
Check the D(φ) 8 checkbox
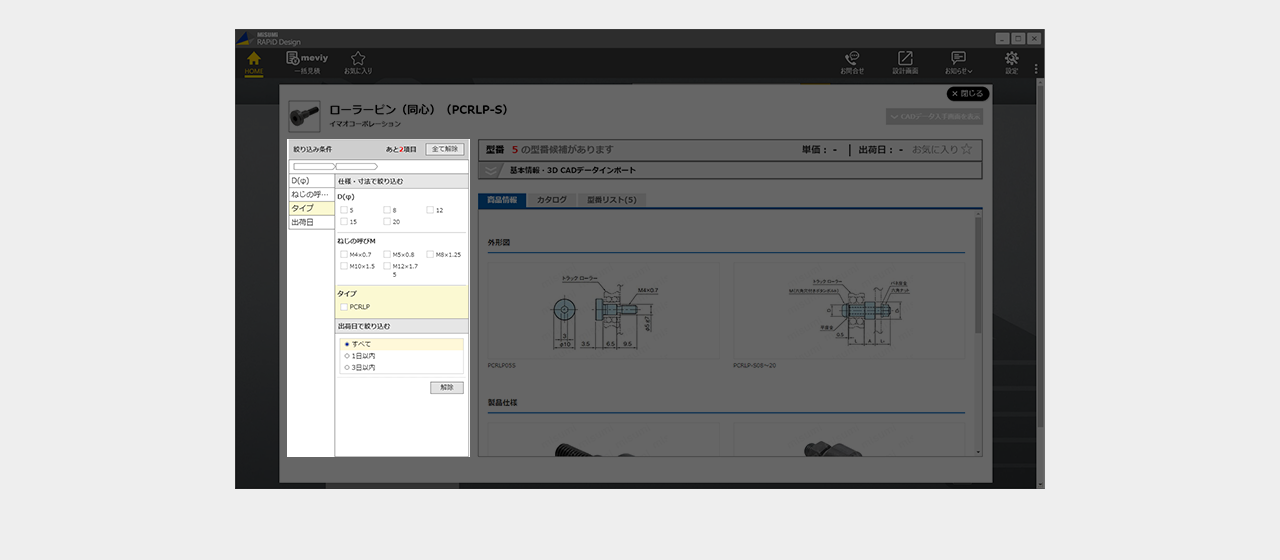(387, 210)
